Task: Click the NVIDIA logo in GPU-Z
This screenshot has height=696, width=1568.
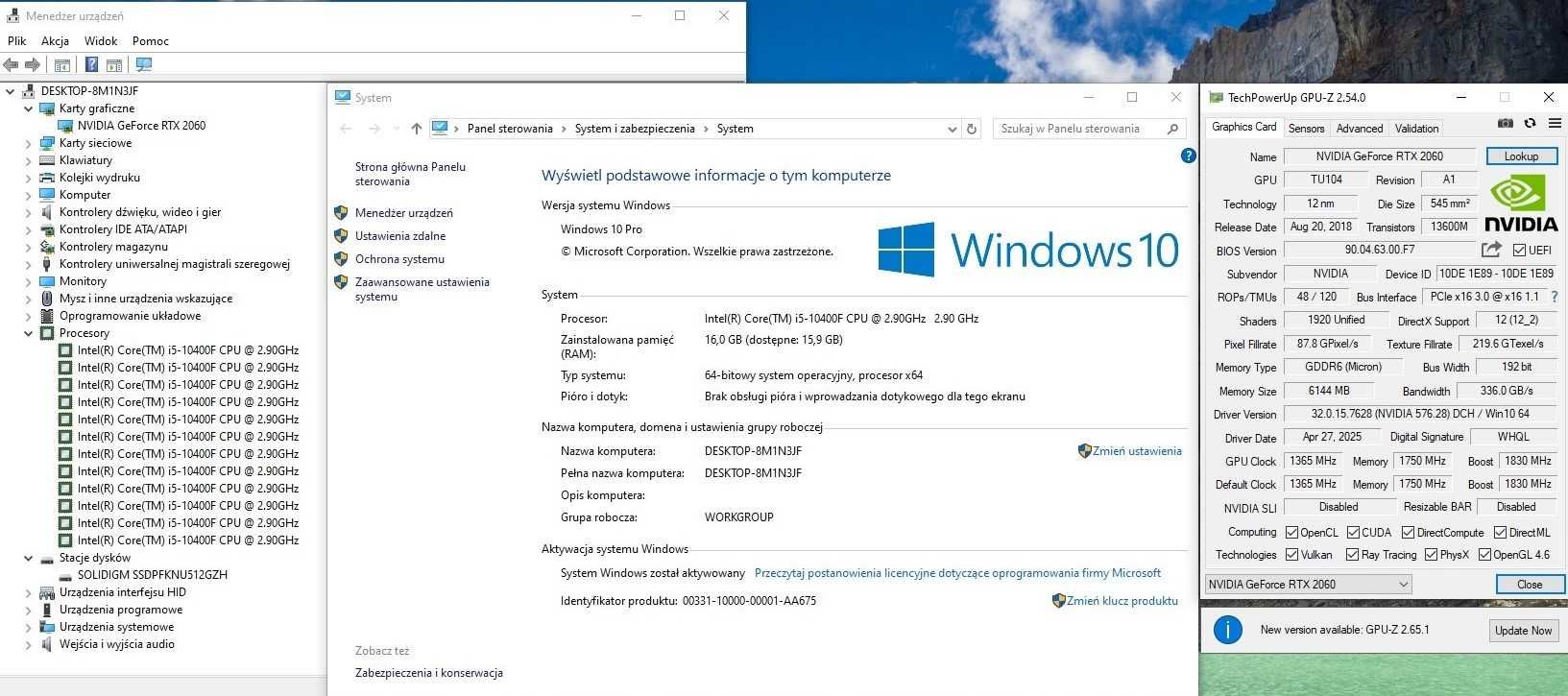Action: 1521,204
